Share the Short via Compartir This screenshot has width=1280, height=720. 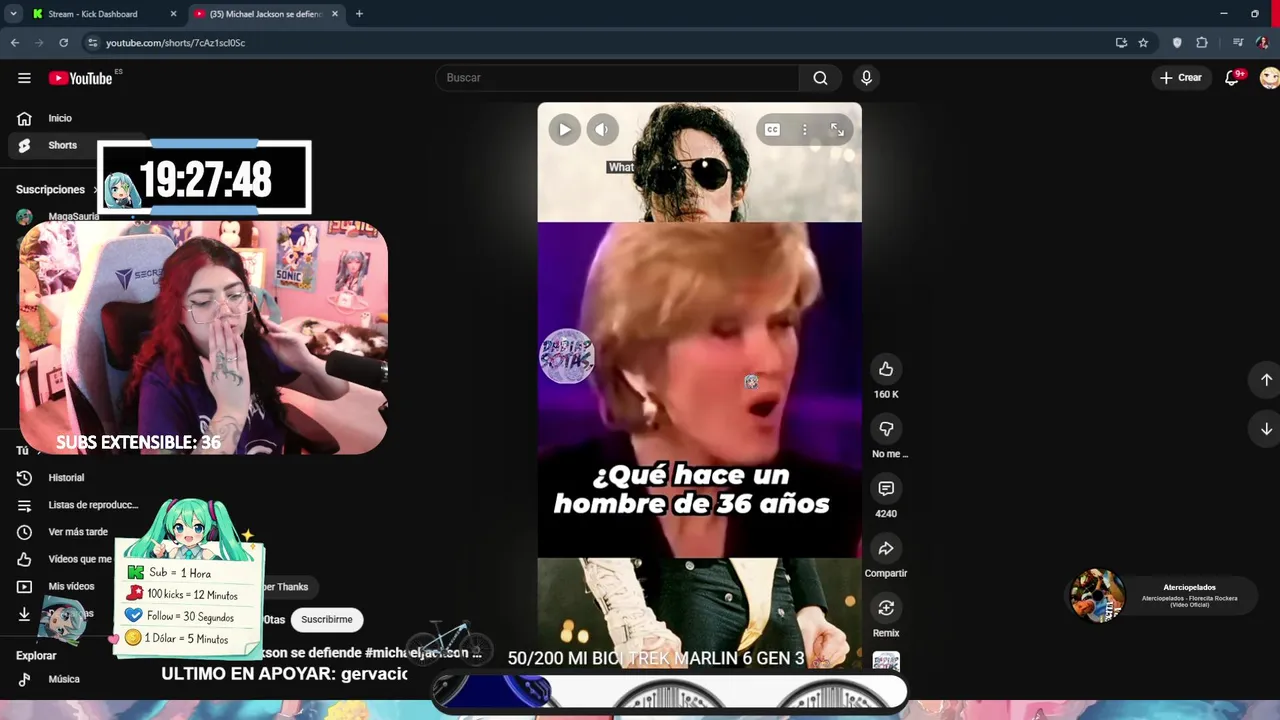pyautogui.click(x=886, y=549)
